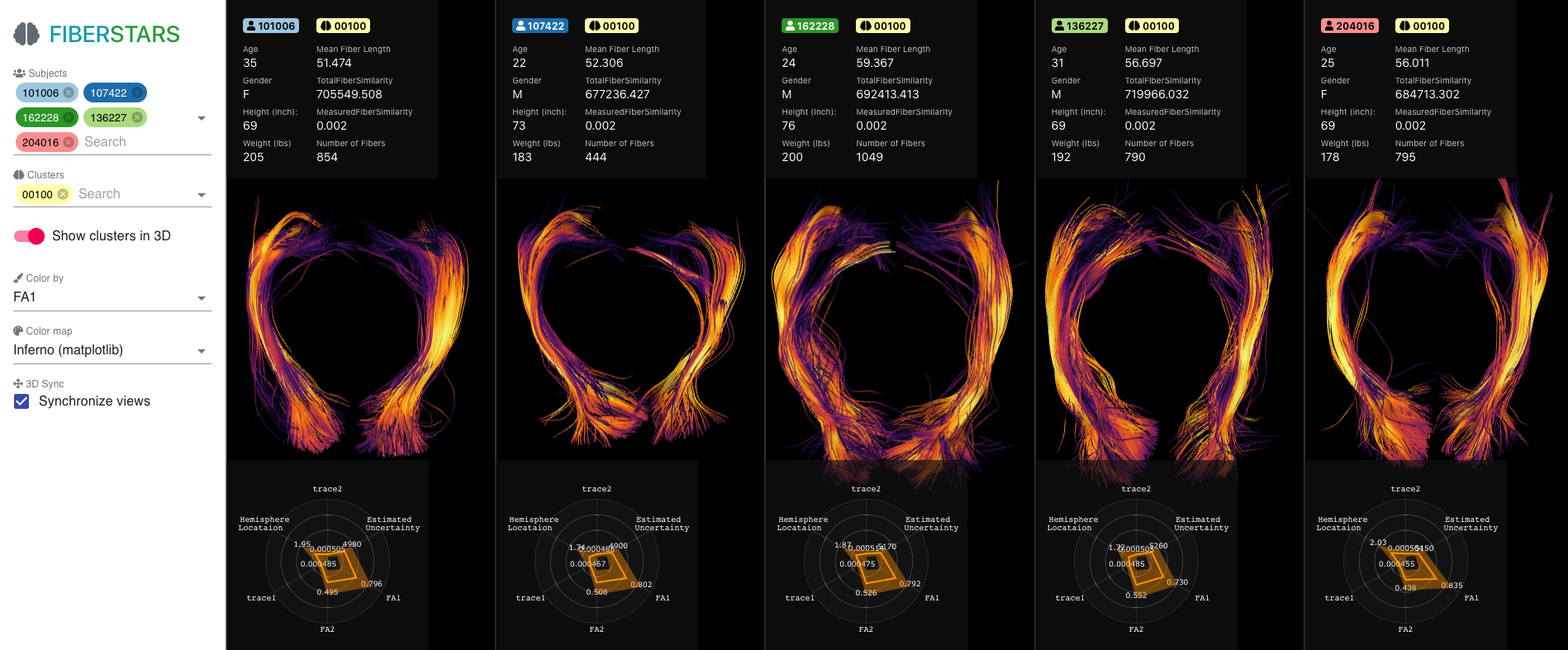Click the 3D fiber view for subject 101006
The image size is (1568, 650).
(x=360, y=324)
